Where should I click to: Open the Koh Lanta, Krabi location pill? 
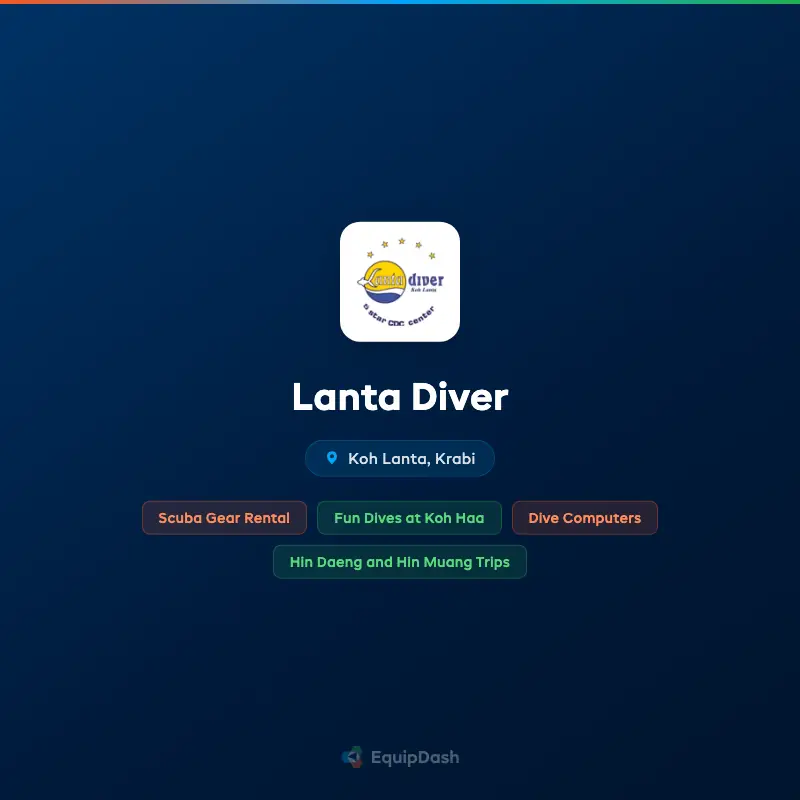(x=399, y=458)
